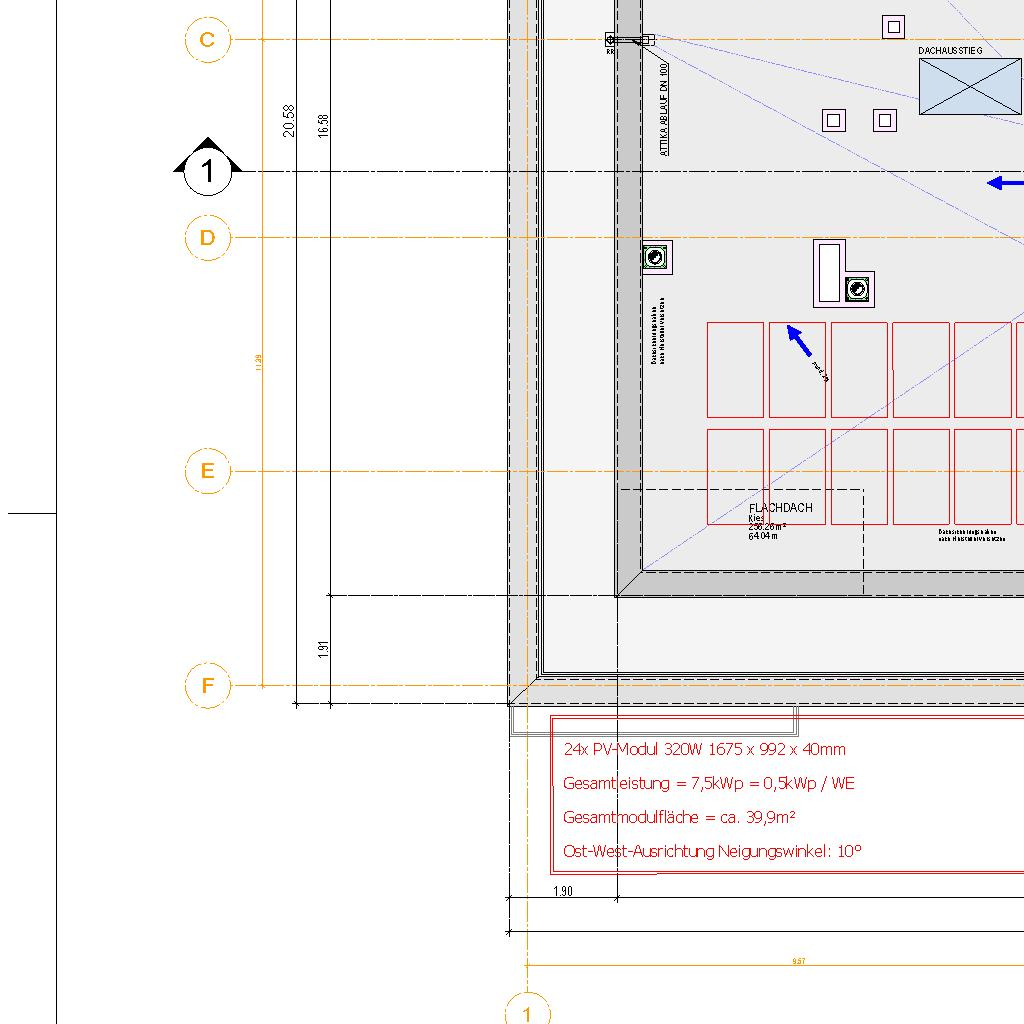Select the 24x PV-Modul text line

[x=704, y=749]
